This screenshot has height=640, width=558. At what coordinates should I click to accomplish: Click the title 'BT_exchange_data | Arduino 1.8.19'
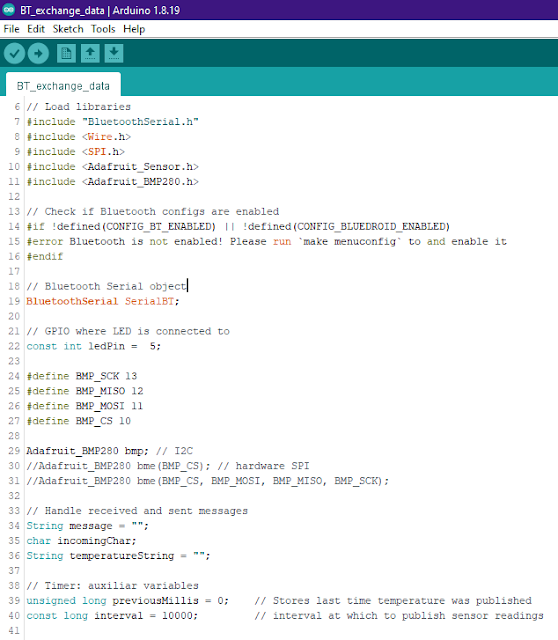pyautogui.click(x=100, y=10)
